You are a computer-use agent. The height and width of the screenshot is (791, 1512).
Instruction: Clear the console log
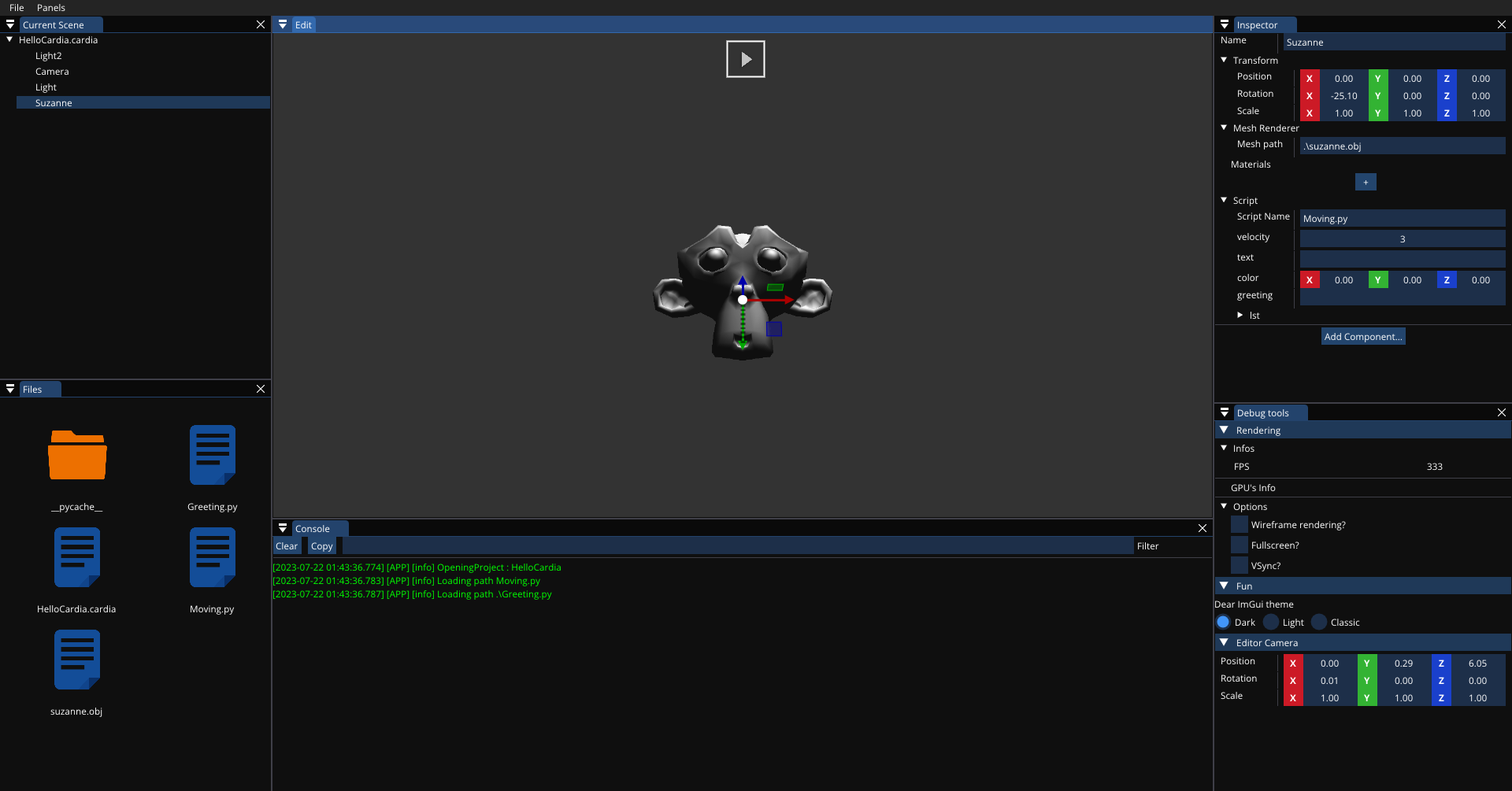tap(287, 546)
